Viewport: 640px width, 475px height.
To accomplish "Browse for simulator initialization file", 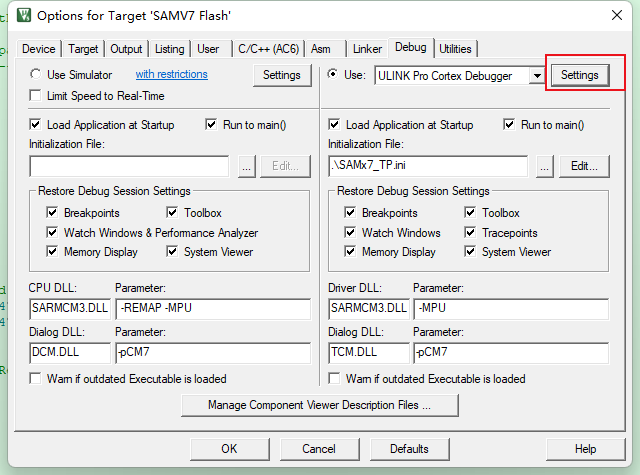I will pos(247,167).
